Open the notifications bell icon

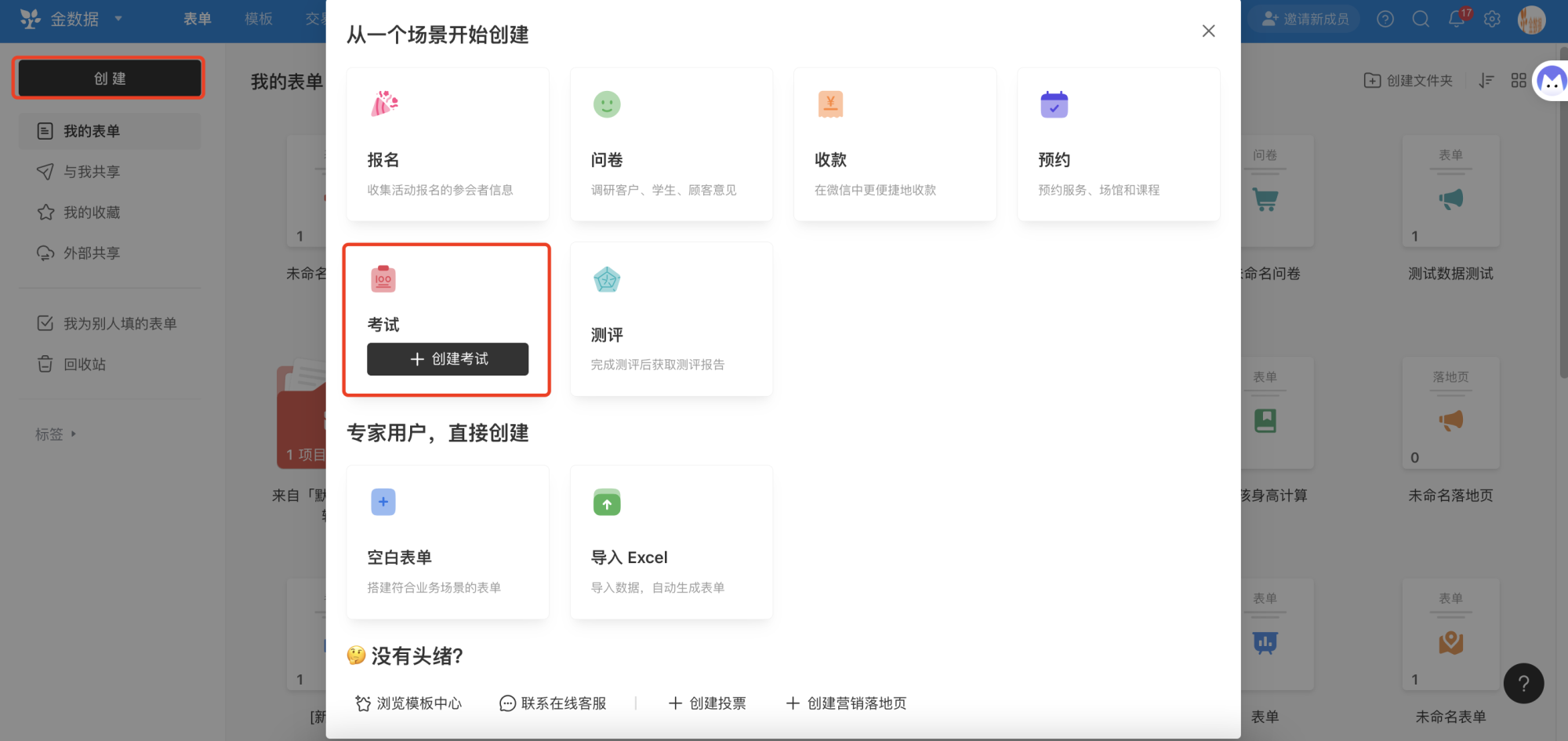click(1457, 19)
